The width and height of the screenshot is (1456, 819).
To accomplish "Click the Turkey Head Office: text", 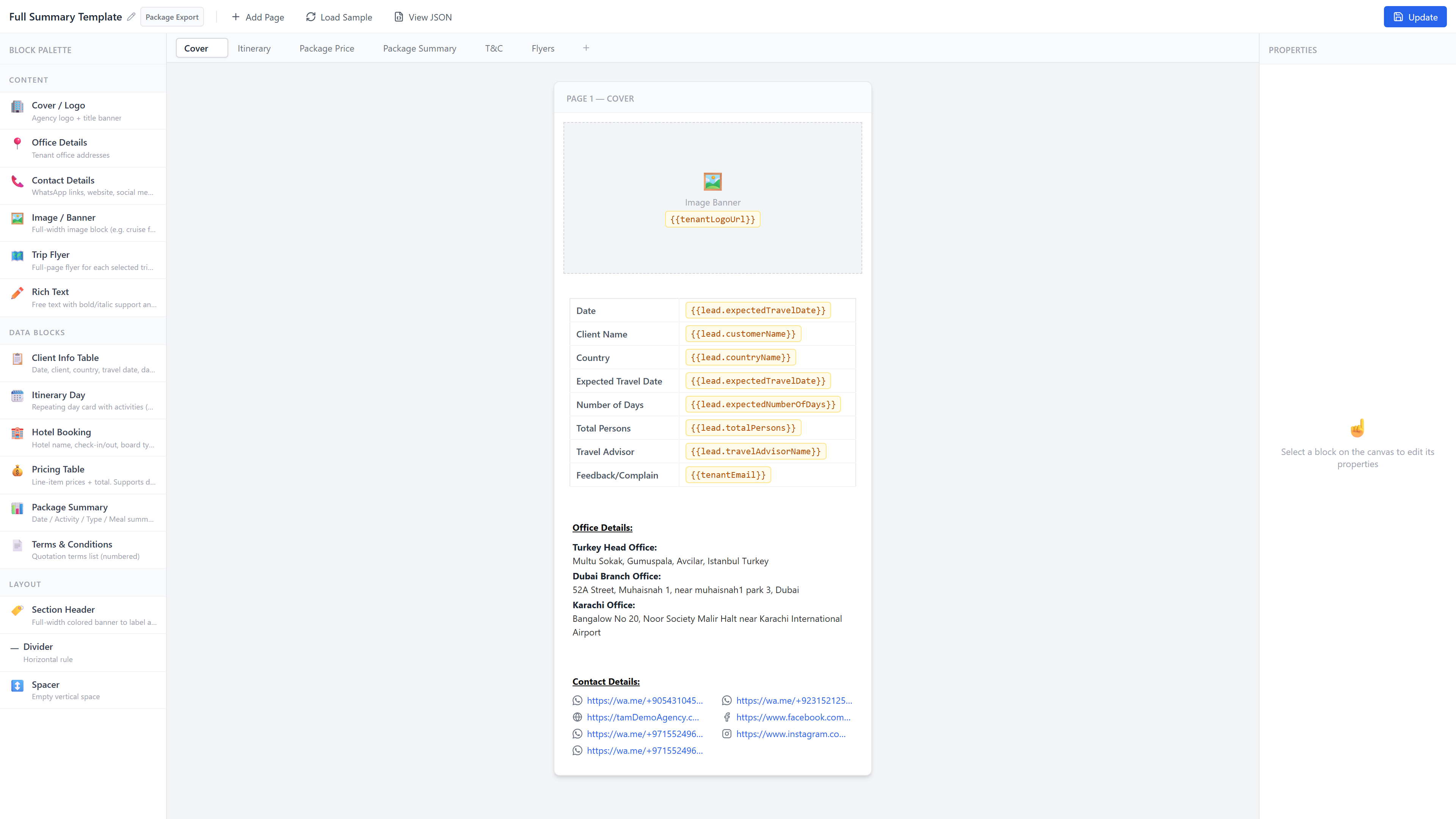I will click(614, 547).
